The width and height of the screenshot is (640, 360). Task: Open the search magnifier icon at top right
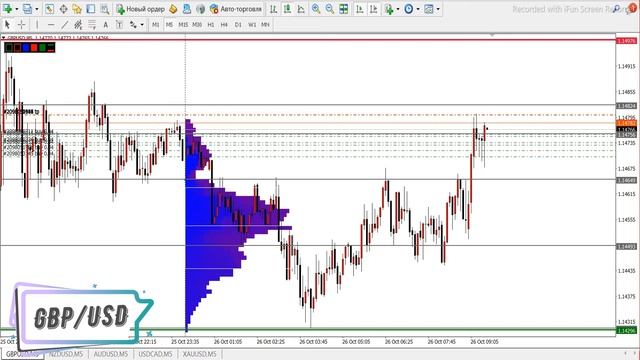(x=617, y=9)
